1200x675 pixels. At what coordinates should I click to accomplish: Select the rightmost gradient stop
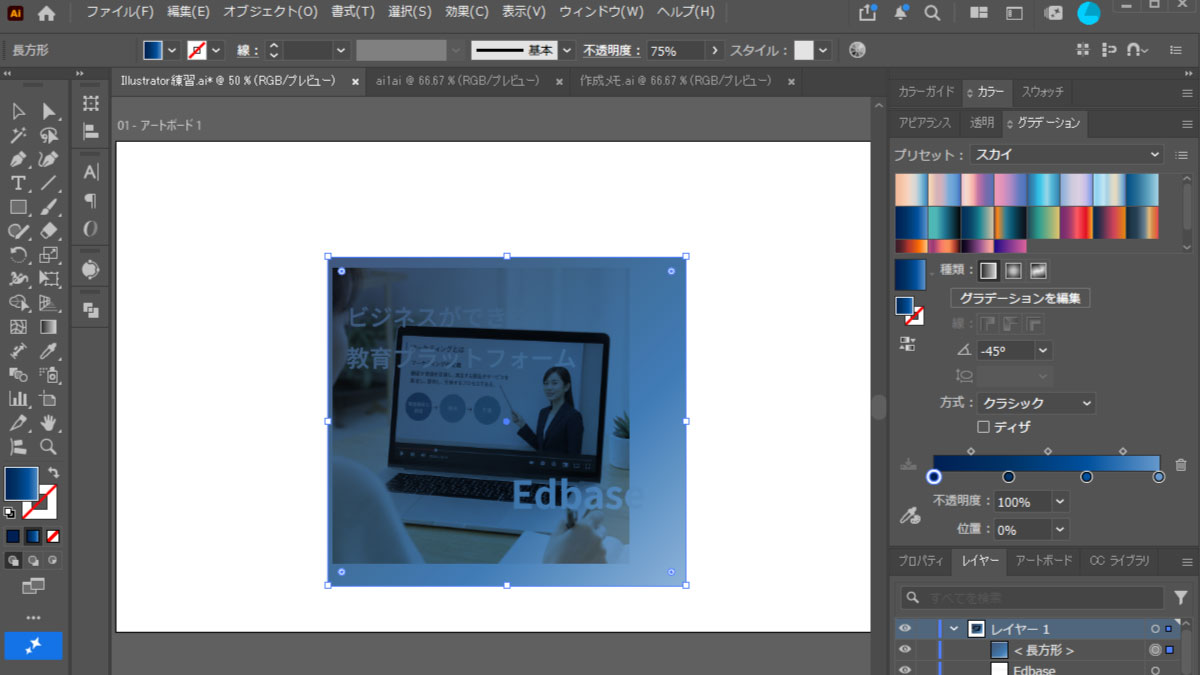(1159, 477)
